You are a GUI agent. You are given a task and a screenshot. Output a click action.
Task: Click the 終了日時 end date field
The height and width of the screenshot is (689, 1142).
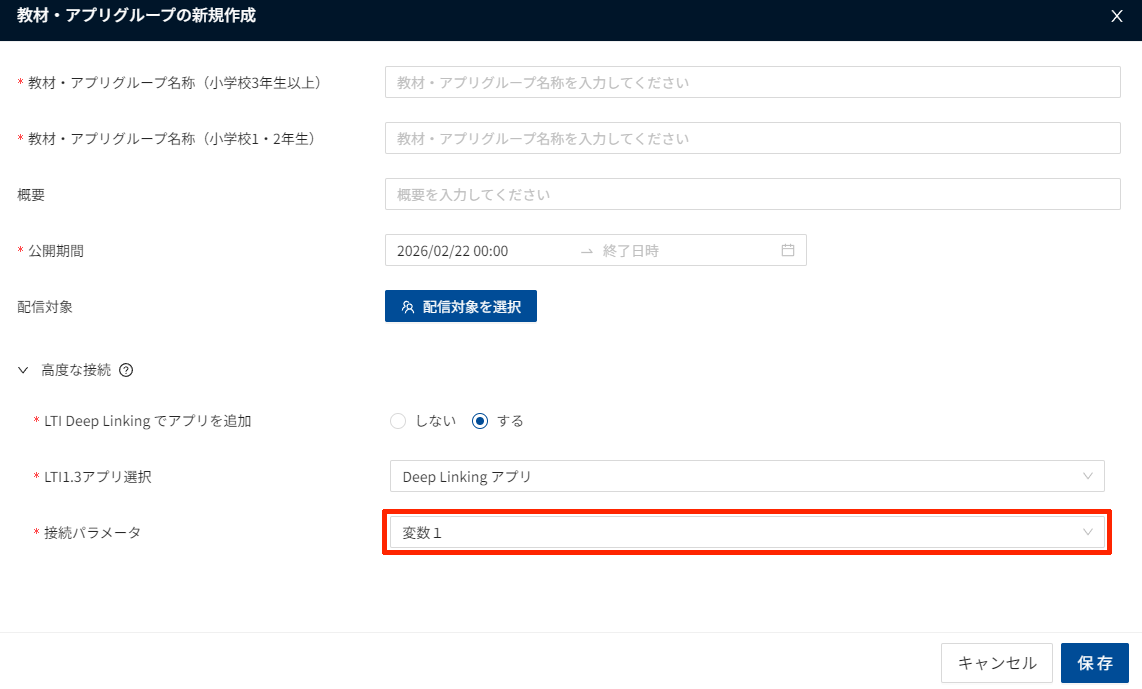tap(680, 251)
